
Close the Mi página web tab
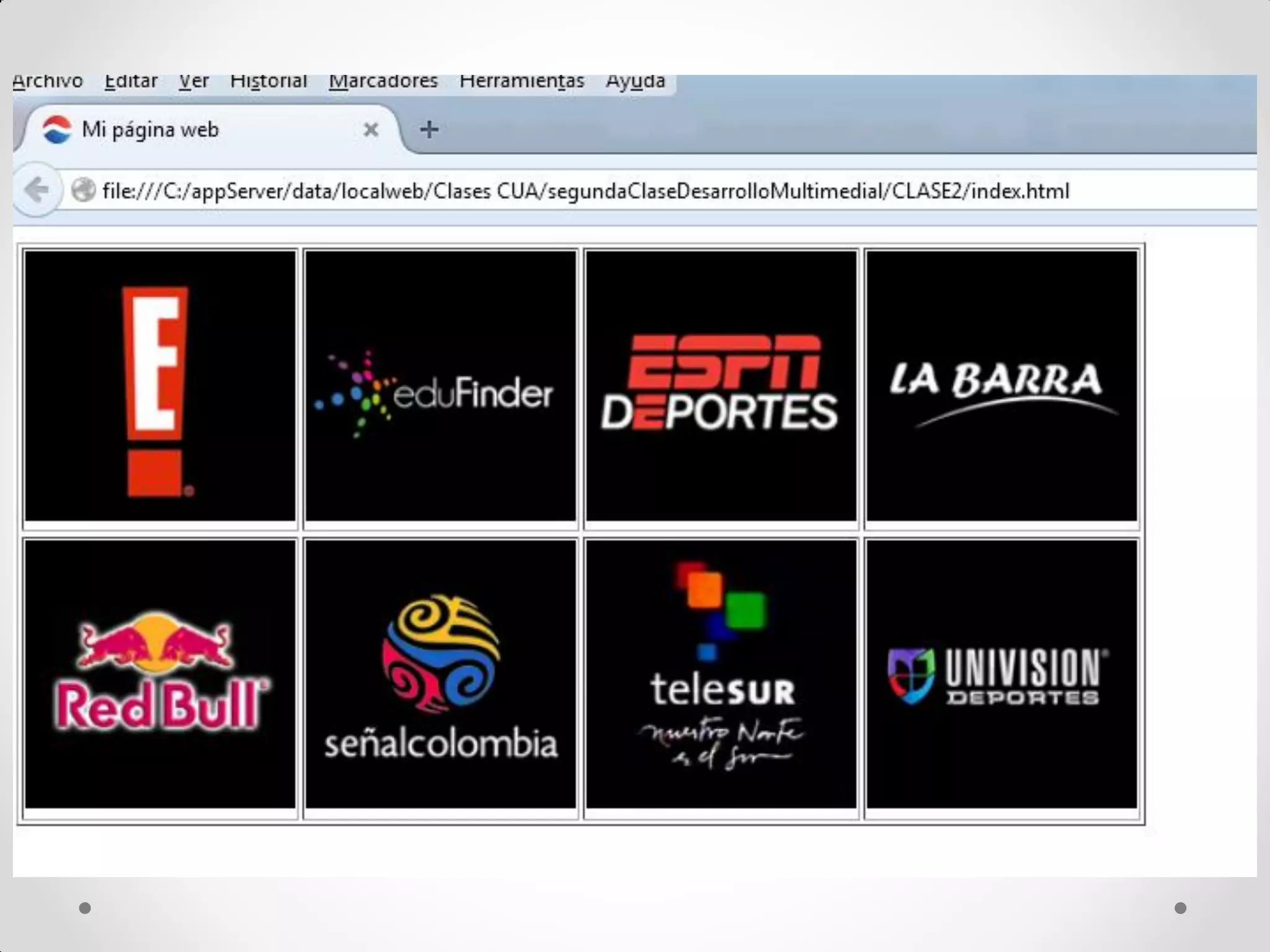pyautogui.click(x=371, y=130)
